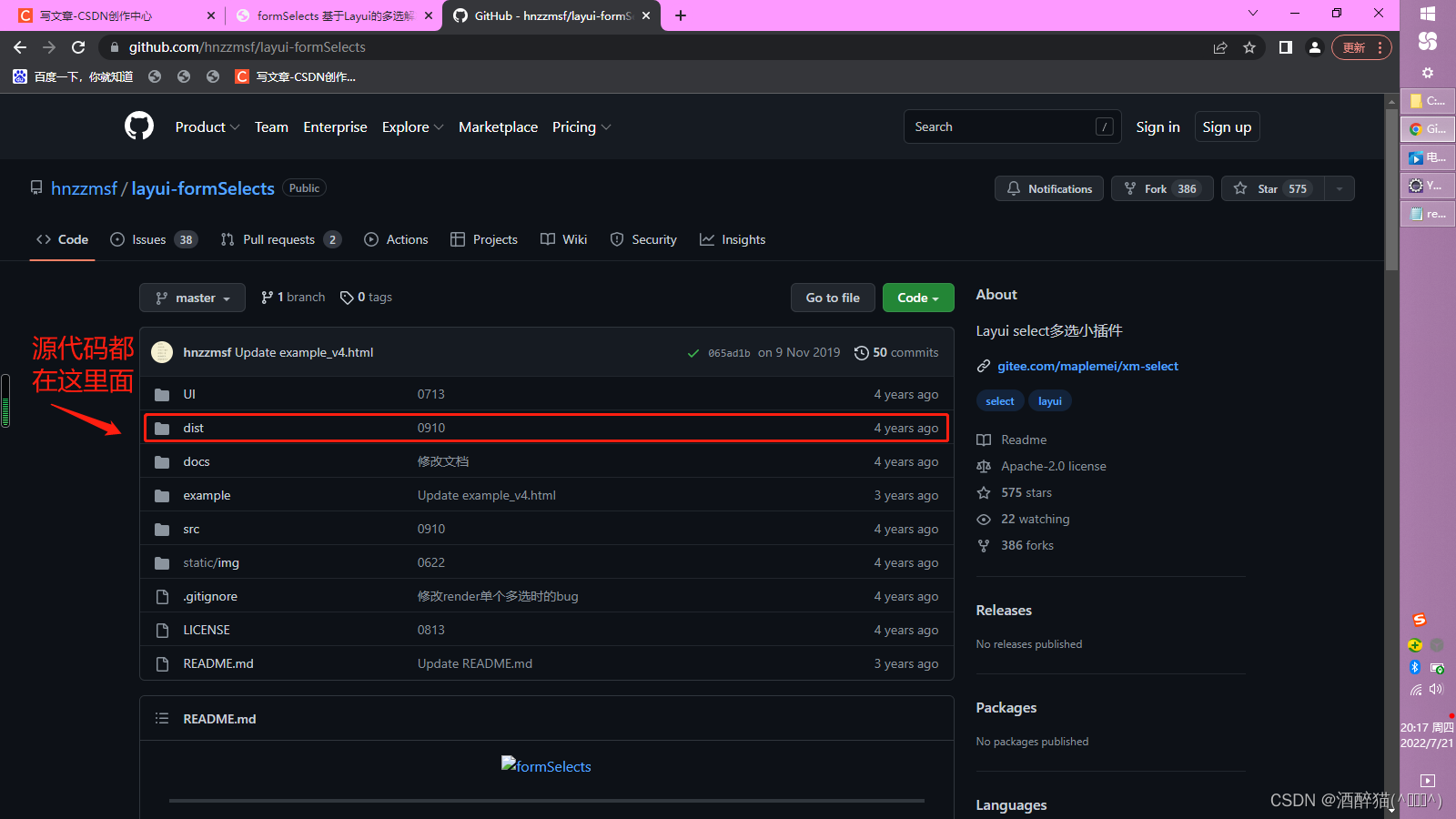Viewport: 1456px width, 819px height.
Task: Click the GitHub octocat logo
Action: [x=139, y=126]
